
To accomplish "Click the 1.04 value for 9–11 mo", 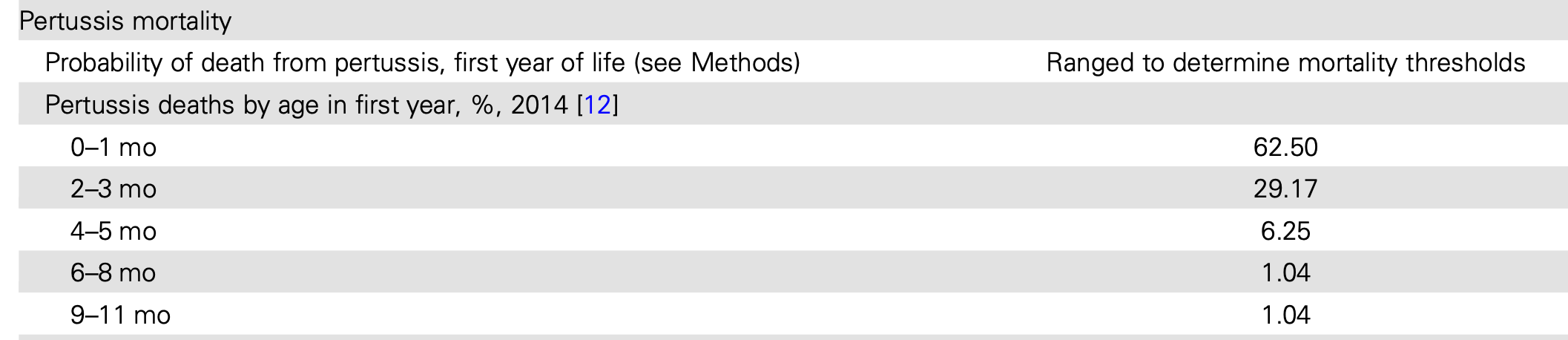I will (1285, 316).
